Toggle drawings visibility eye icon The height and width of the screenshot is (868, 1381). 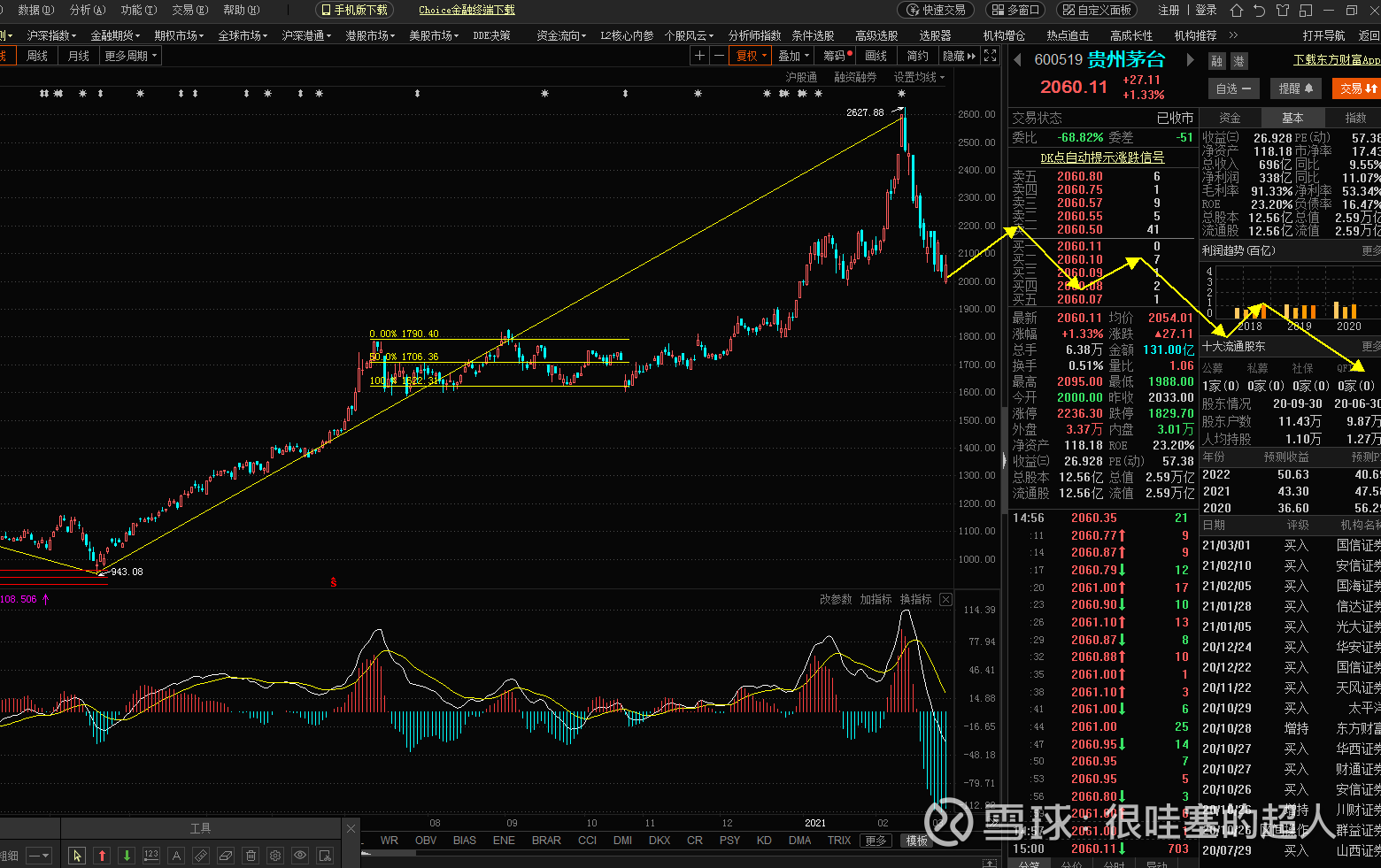(300, 856)
